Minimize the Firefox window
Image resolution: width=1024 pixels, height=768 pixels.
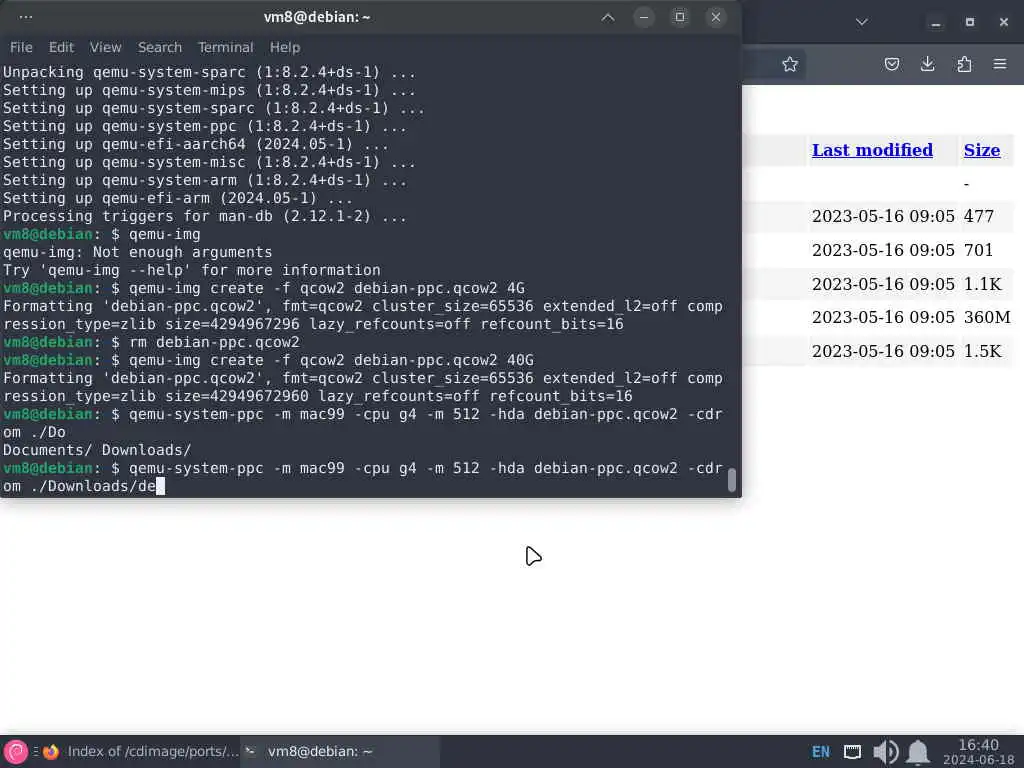[x=936, y=23]
